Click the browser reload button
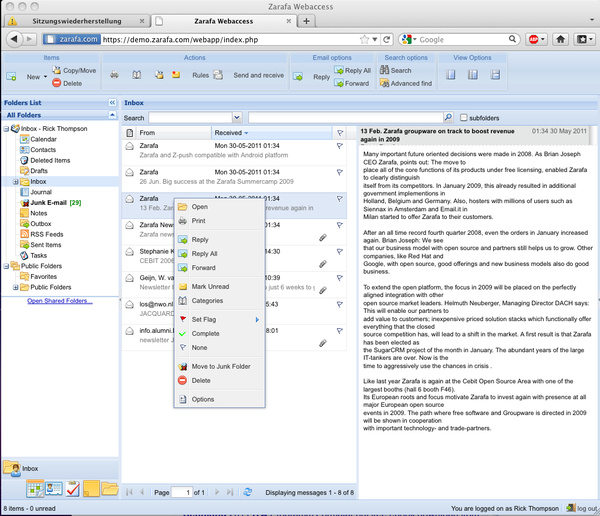The height and width of the screenshot is (516, 600). [387, 39]
